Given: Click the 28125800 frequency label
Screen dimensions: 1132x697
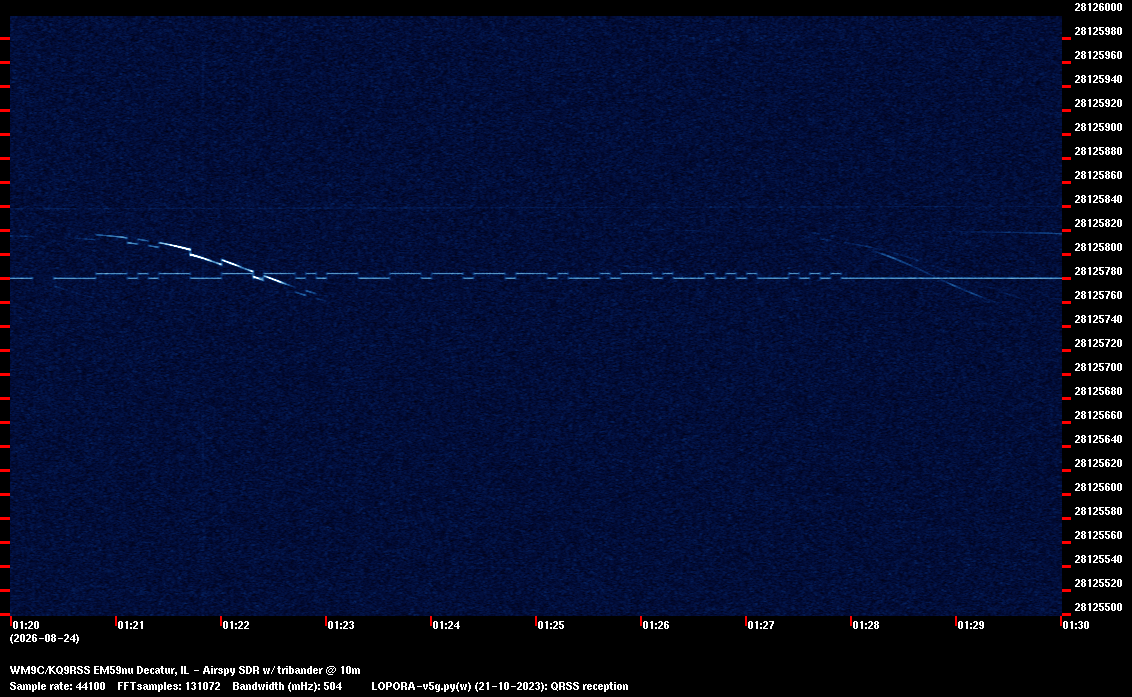Looking at the screenshot, I should point(1098,247).
